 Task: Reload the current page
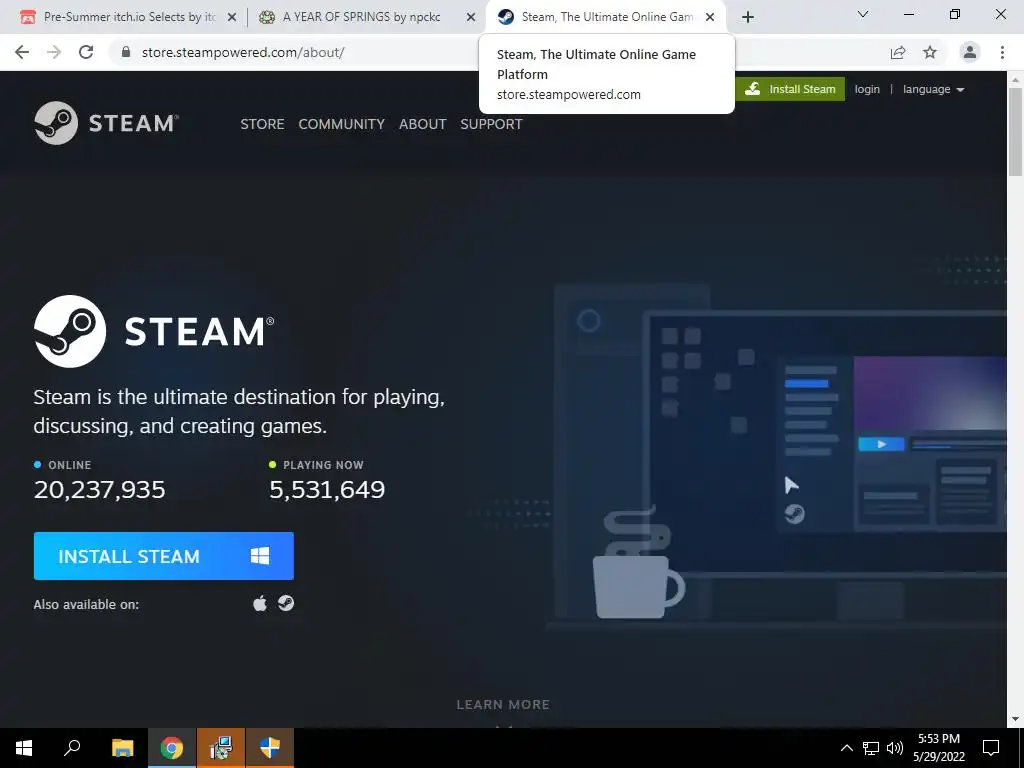(x=86, y=52)
